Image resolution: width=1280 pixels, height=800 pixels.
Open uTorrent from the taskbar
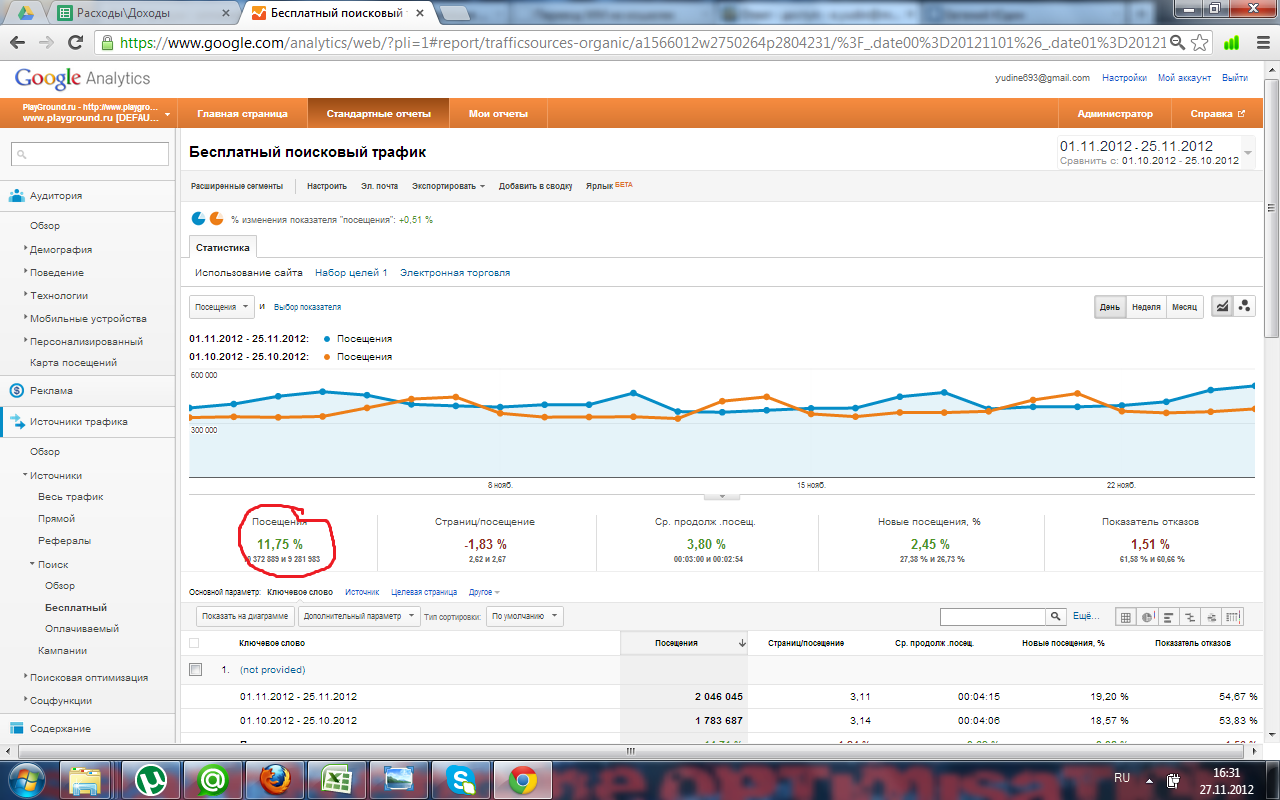pyautogui.click(x=152, y=779)
